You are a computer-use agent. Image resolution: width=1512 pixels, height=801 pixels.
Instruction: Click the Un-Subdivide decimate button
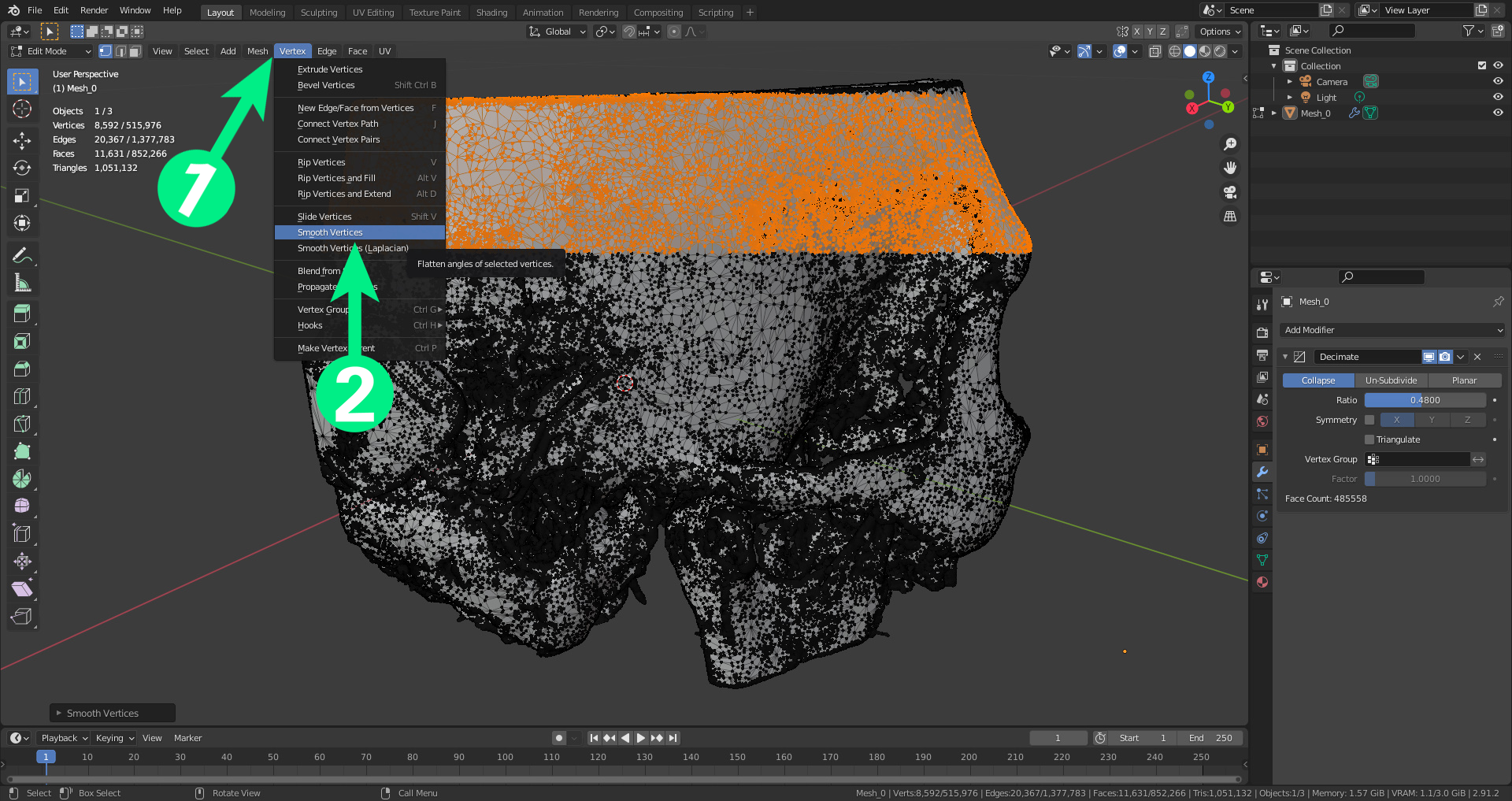click(x=1391, y=380)
